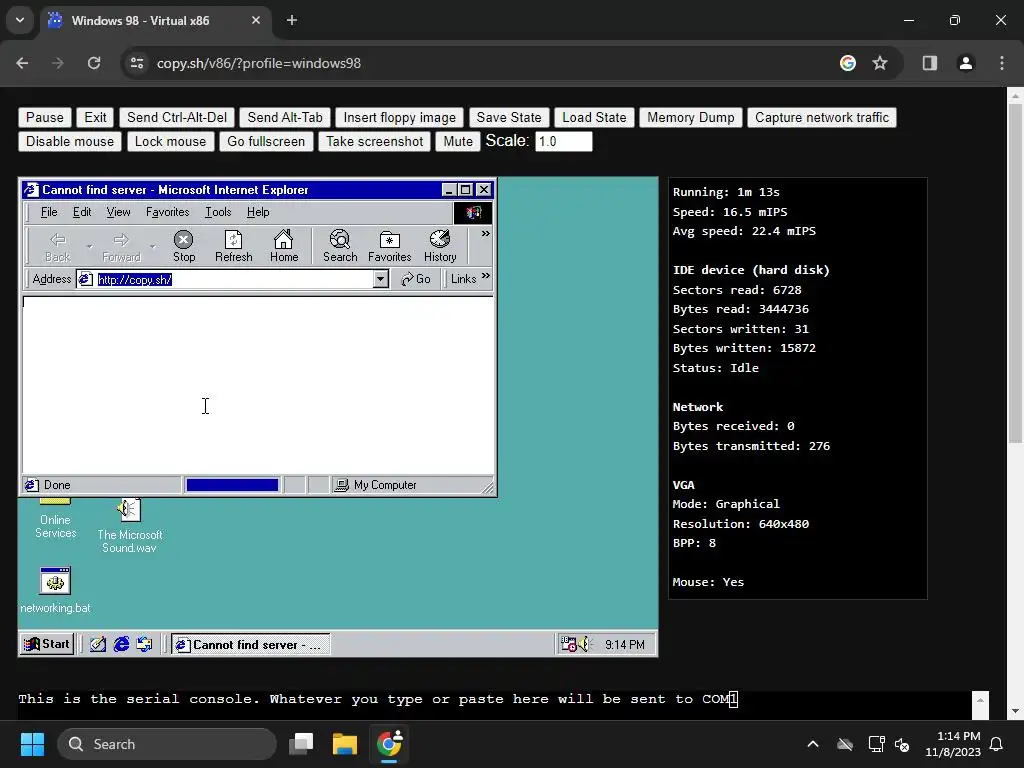The height and width of the screenshot is (768, 1024).
Task: Open Chrome three-dot menu
Action: pyautogui.click(x=1002, y=63)
